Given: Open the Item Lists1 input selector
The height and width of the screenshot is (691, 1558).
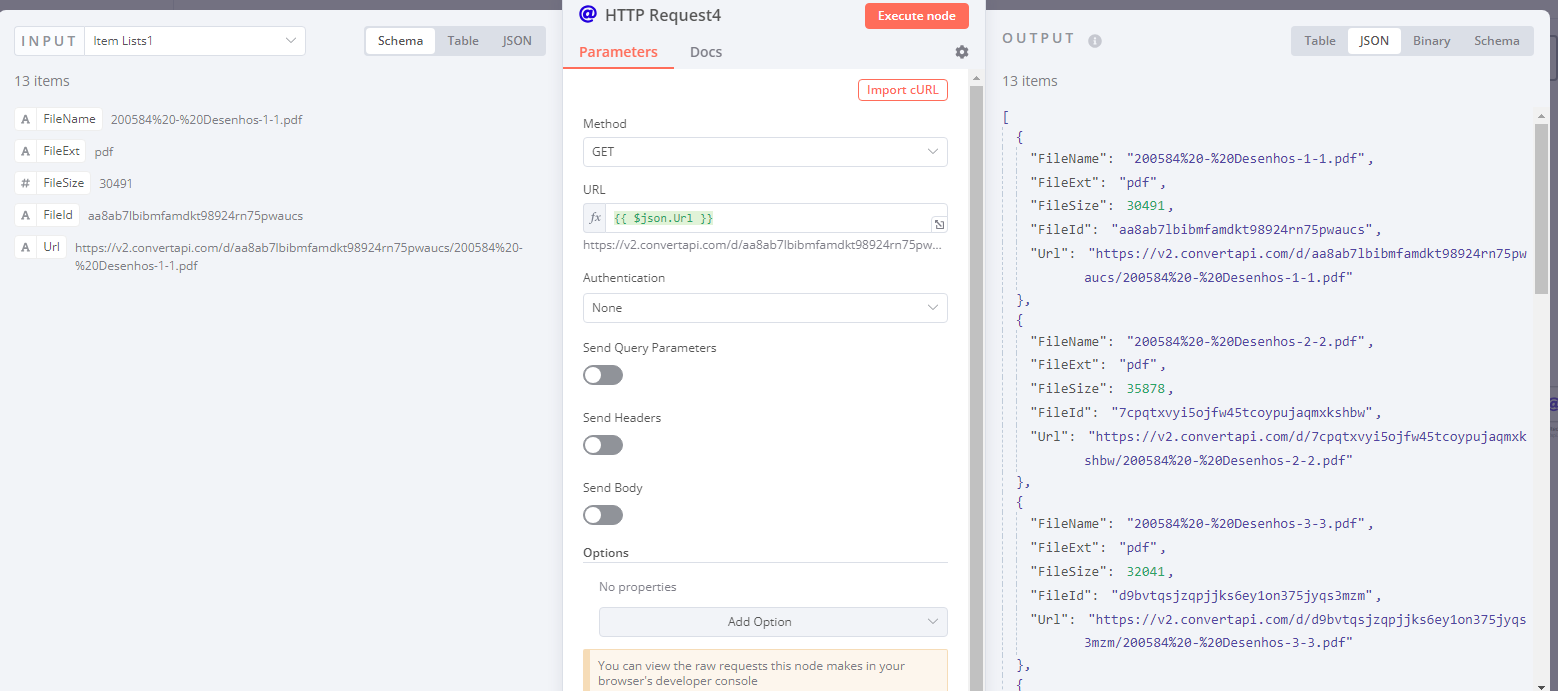Looking at the screenshot, I should tap(195, 41).
